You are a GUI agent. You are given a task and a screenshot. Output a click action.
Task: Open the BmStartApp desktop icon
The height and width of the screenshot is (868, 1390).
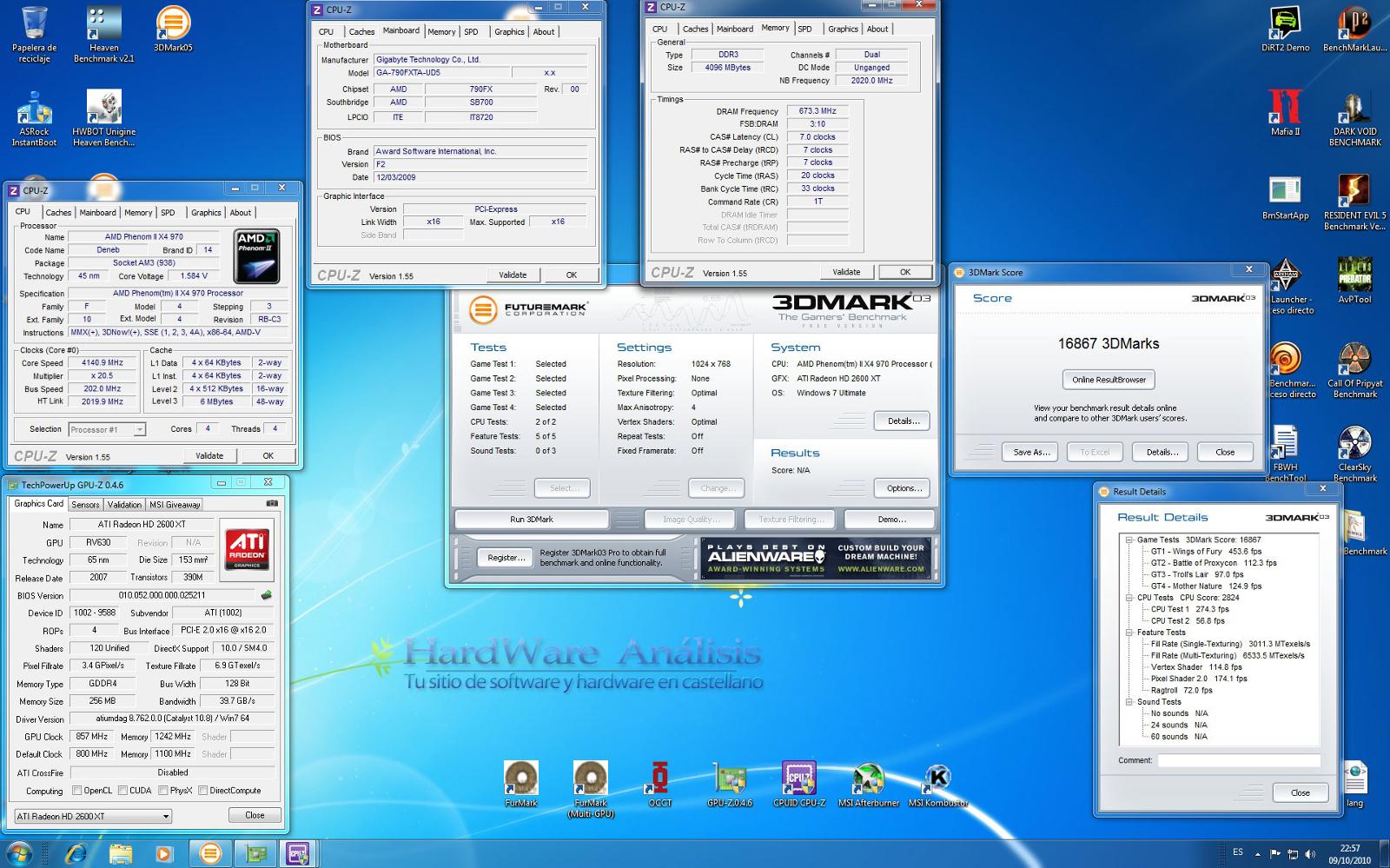(x=1285, y=197)
